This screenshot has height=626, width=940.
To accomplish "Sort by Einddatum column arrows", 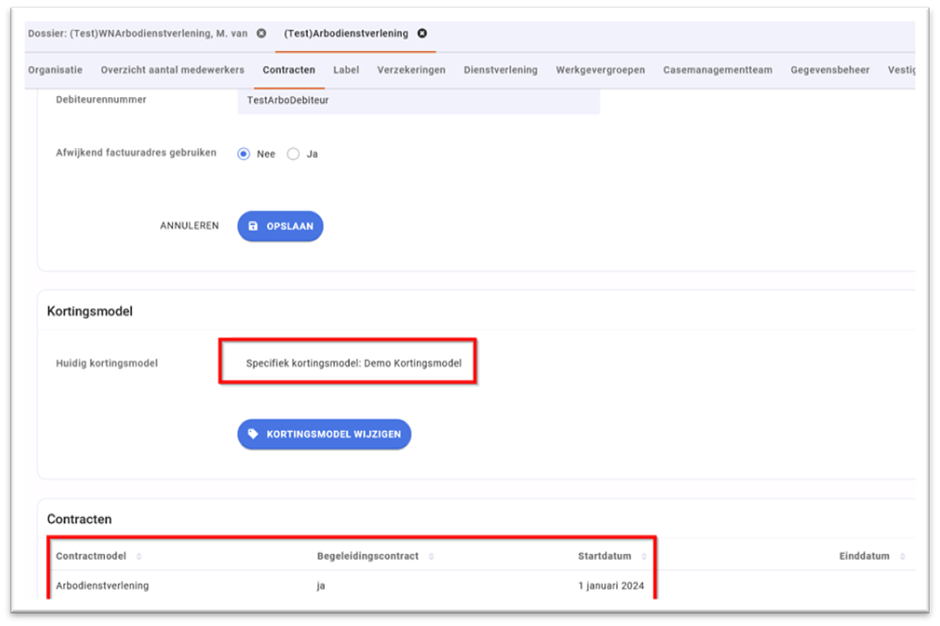I will (x=902, y=556).
